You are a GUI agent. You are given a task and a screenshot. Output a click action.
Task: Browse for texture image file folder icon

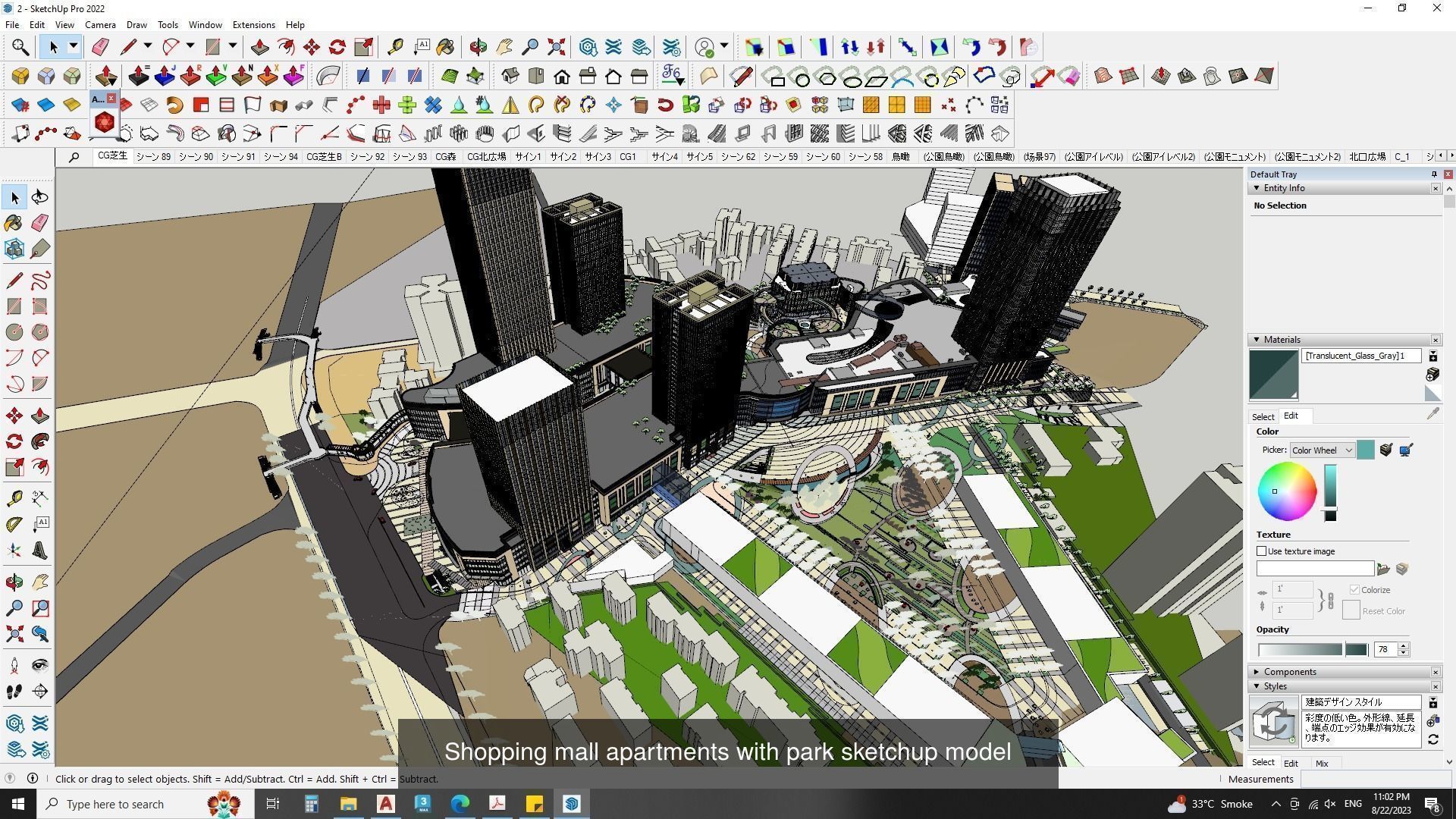1383,570
